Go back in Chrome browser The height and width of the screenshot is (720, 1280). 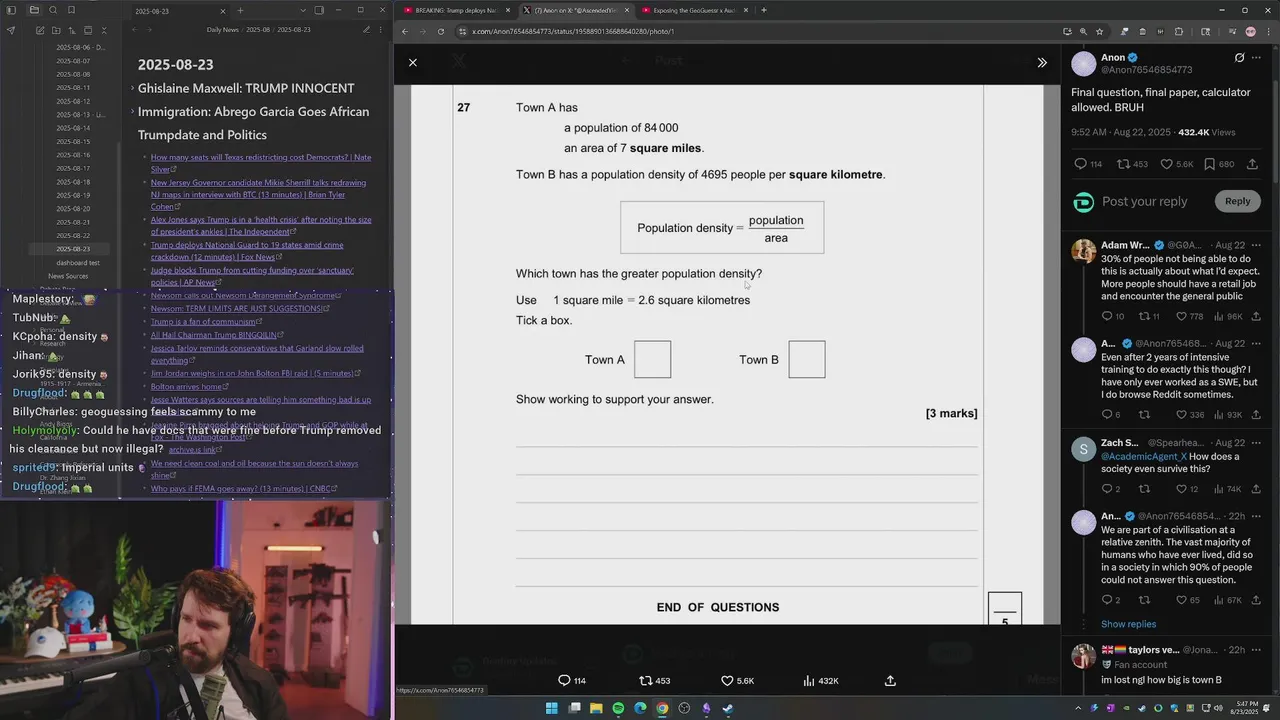click(405, 31)
